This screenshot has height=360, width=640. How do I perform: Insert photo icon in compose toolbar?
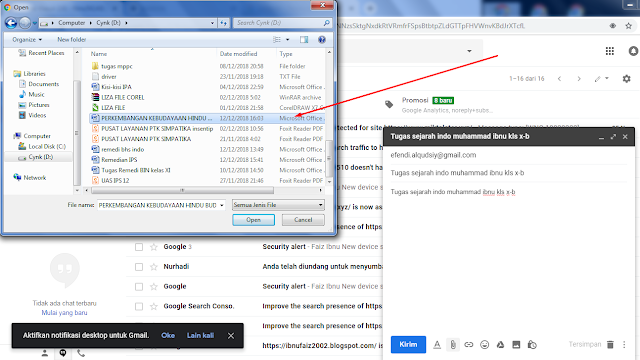(x=516, y=345)
